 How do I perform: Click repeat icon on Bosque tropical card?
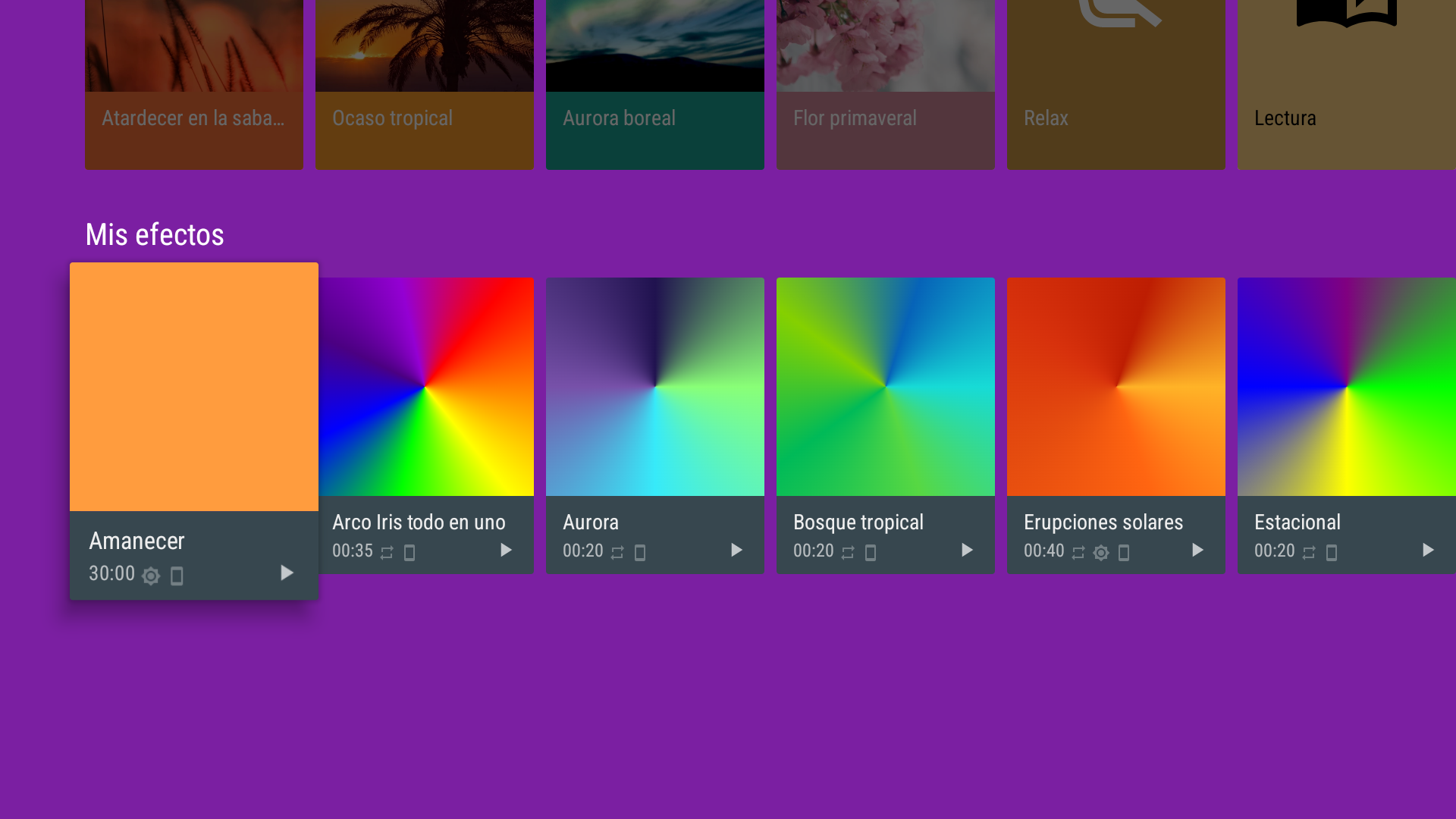click(848, 553)
